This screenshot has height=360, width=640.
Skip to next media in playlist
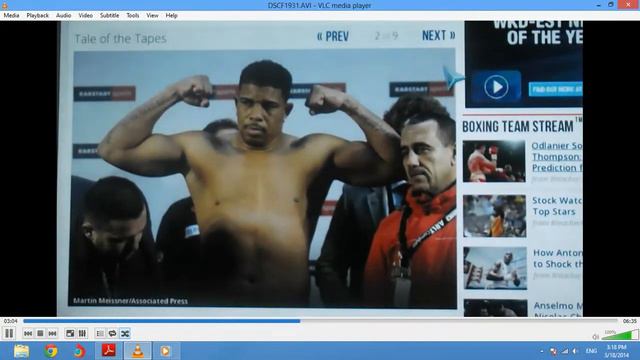click(52, 333)
